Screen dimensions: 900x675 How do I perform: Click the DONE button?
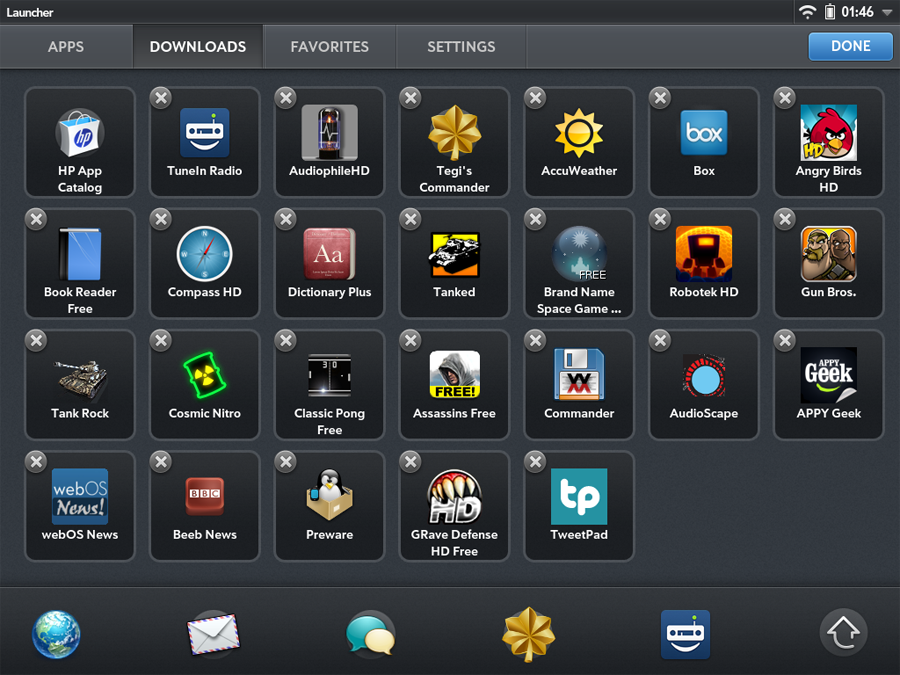click(x=851, y=46)
